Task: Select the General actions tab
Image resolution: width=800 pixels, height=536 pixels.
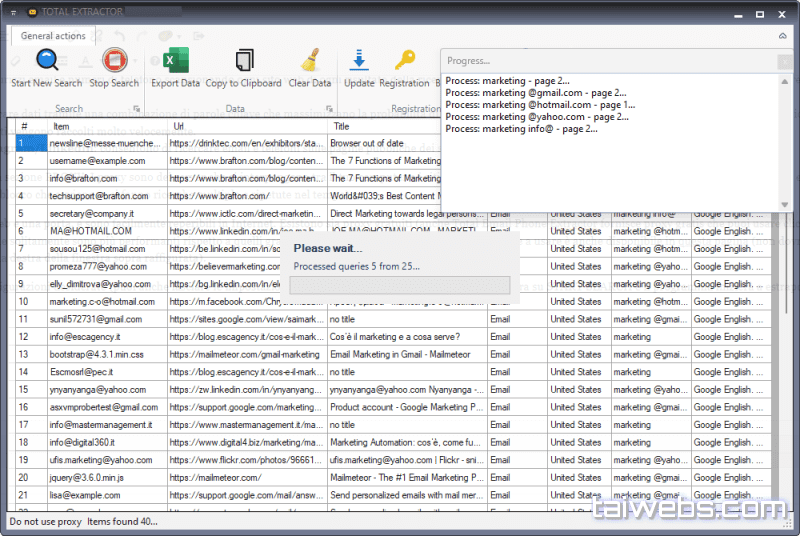Action: pos(53,36)
